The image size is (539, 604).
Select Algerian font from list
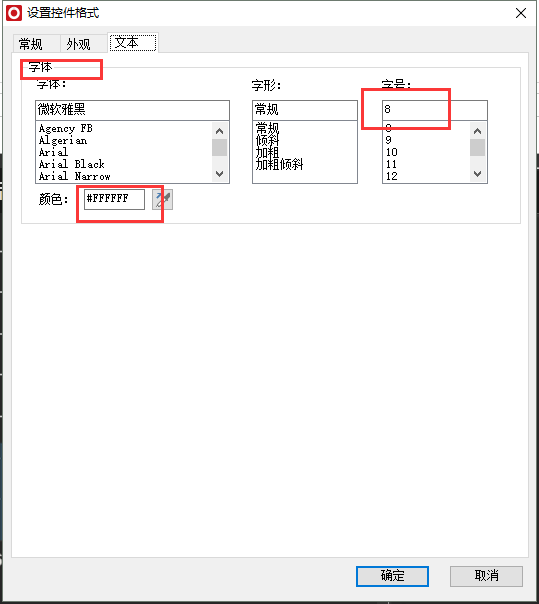click(x=63, y=140)
